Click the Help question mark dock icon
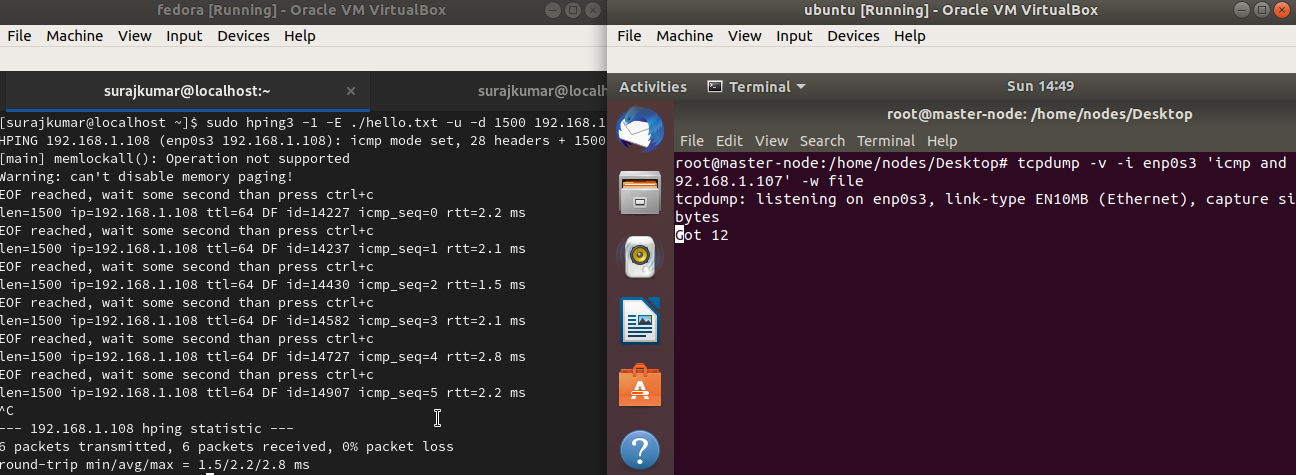 point(640,449)
